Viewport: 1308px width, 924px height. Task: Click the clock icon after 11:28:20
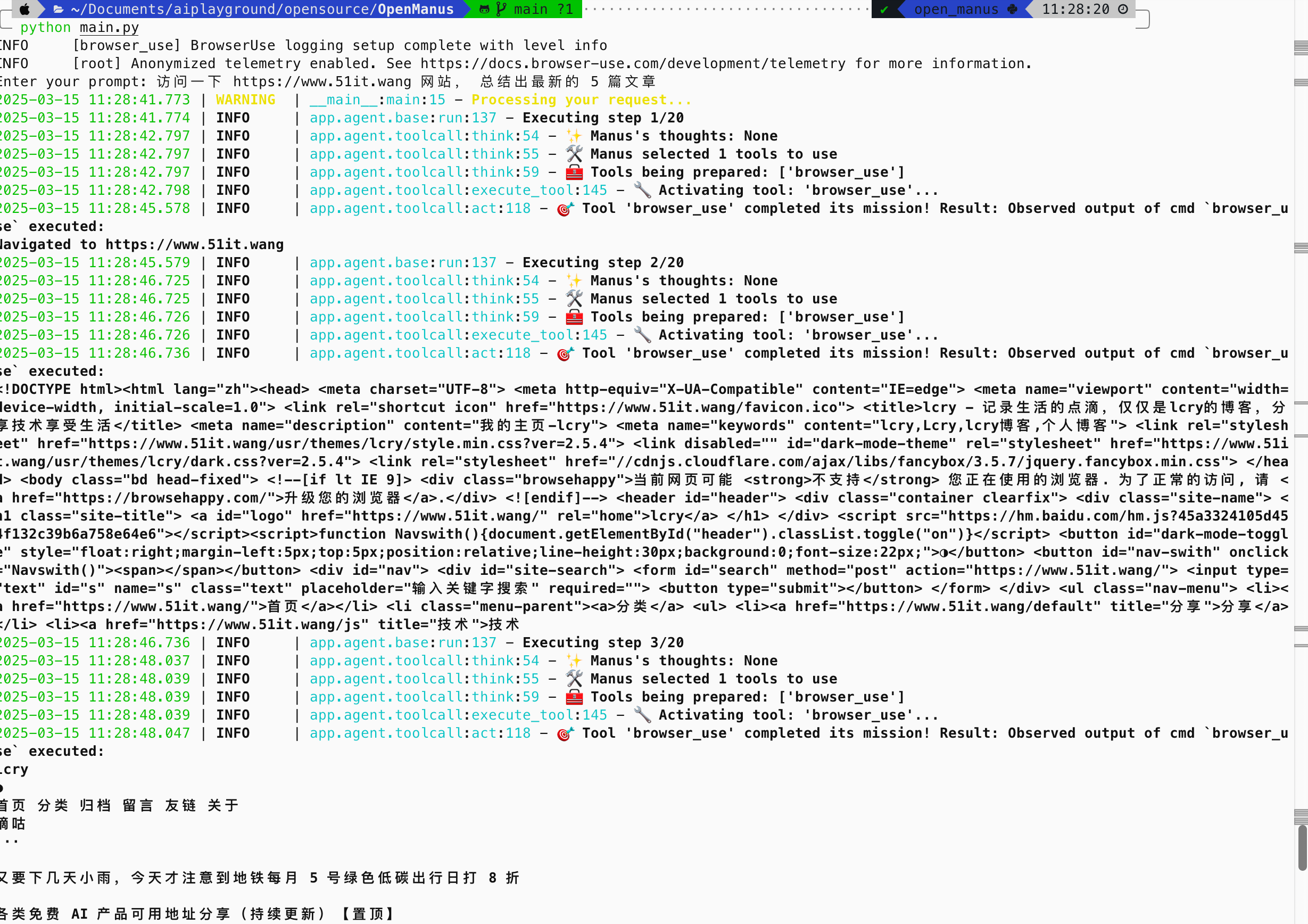click(x=1123, y=9)
